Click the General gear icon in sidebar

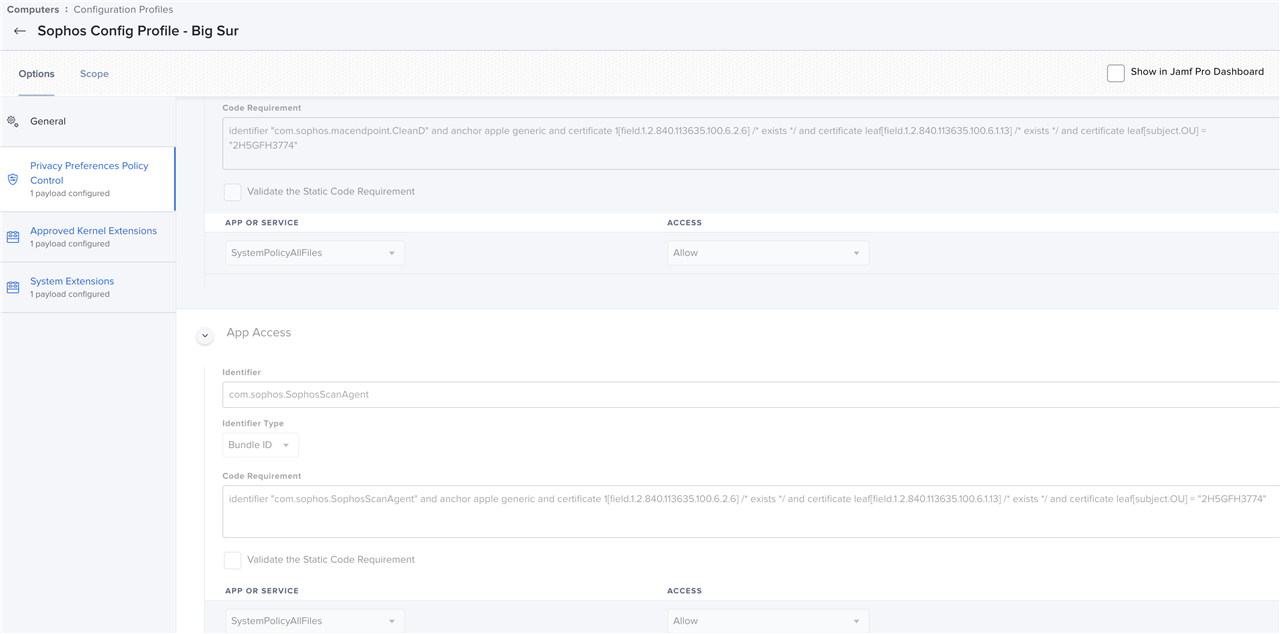tap(13, 121)
